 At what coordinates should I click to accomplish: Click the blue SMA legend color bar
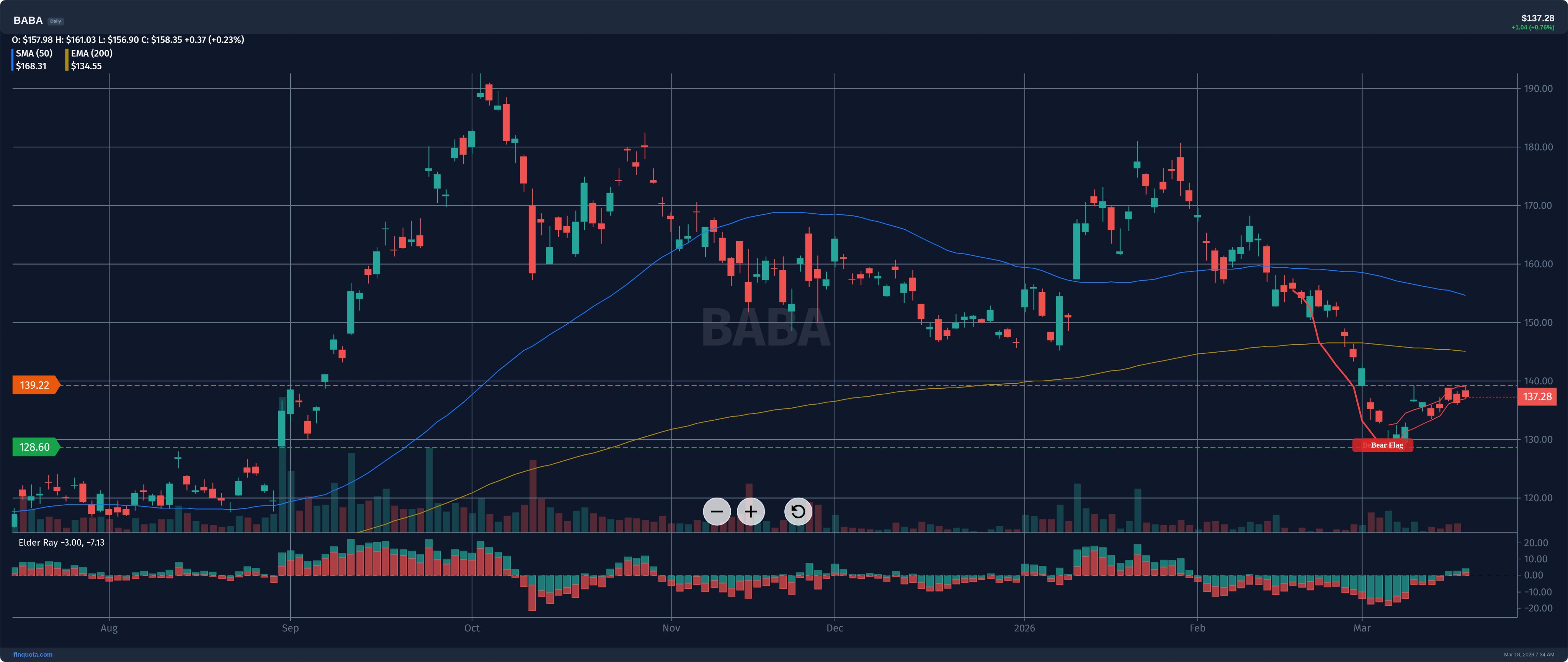12,60
